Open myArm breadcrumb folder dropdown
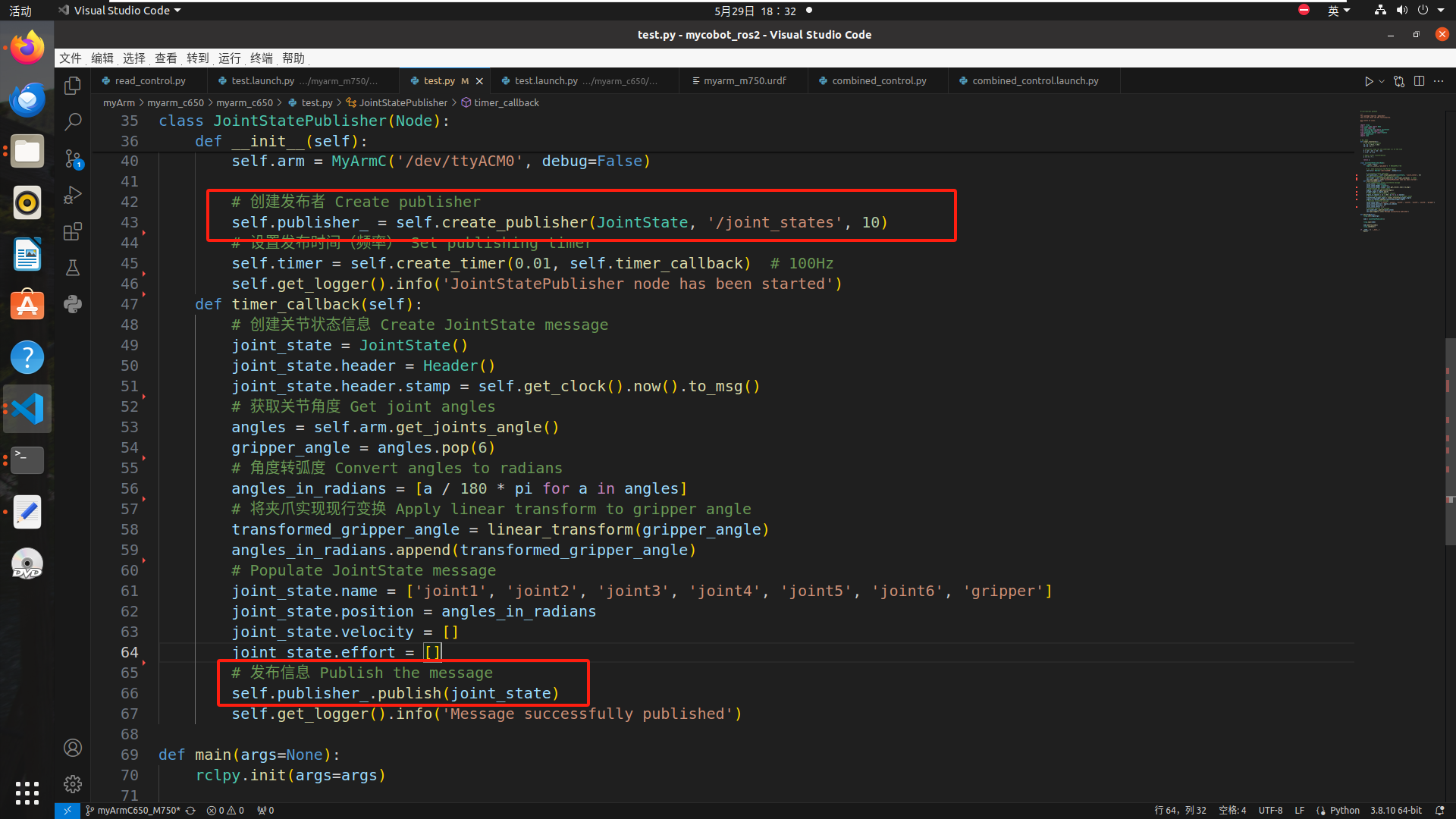This screenshot has width=1456, height=819. click(x=119, y=102)
